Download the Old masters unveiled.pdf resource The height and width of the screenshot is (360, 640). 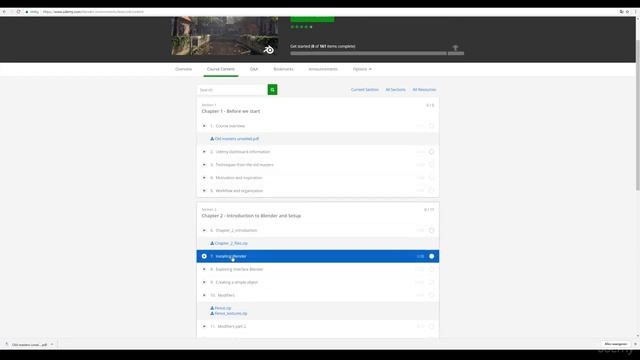pos(235,139)
